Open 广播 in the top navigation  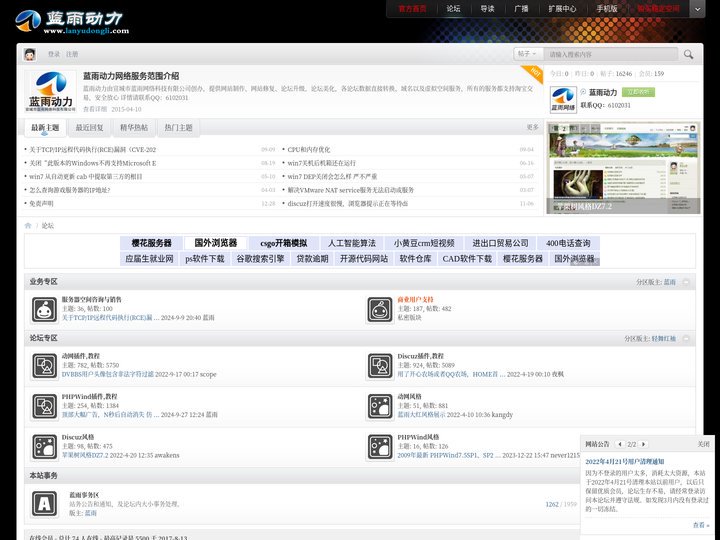tap(521, 9)
